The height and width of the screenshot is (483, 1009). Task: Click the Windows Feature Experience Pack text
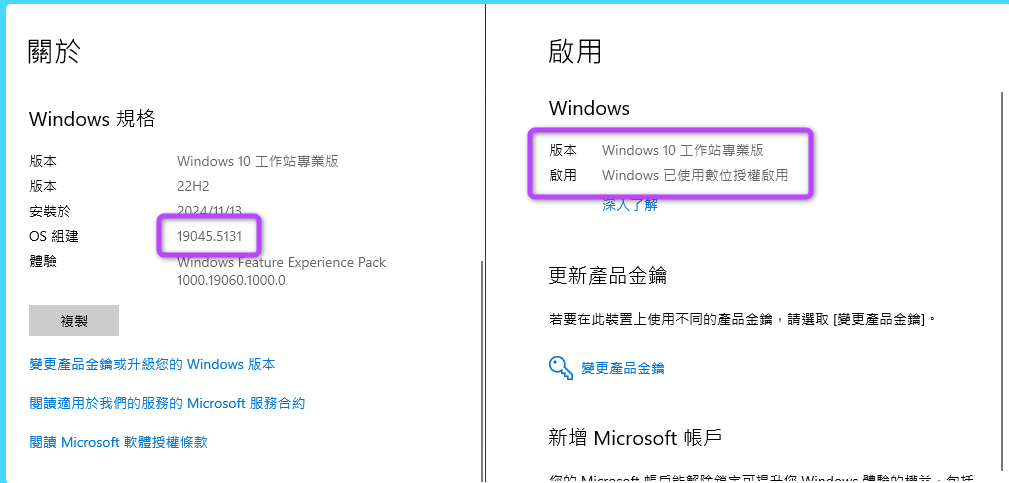click(x=281, y=262)
